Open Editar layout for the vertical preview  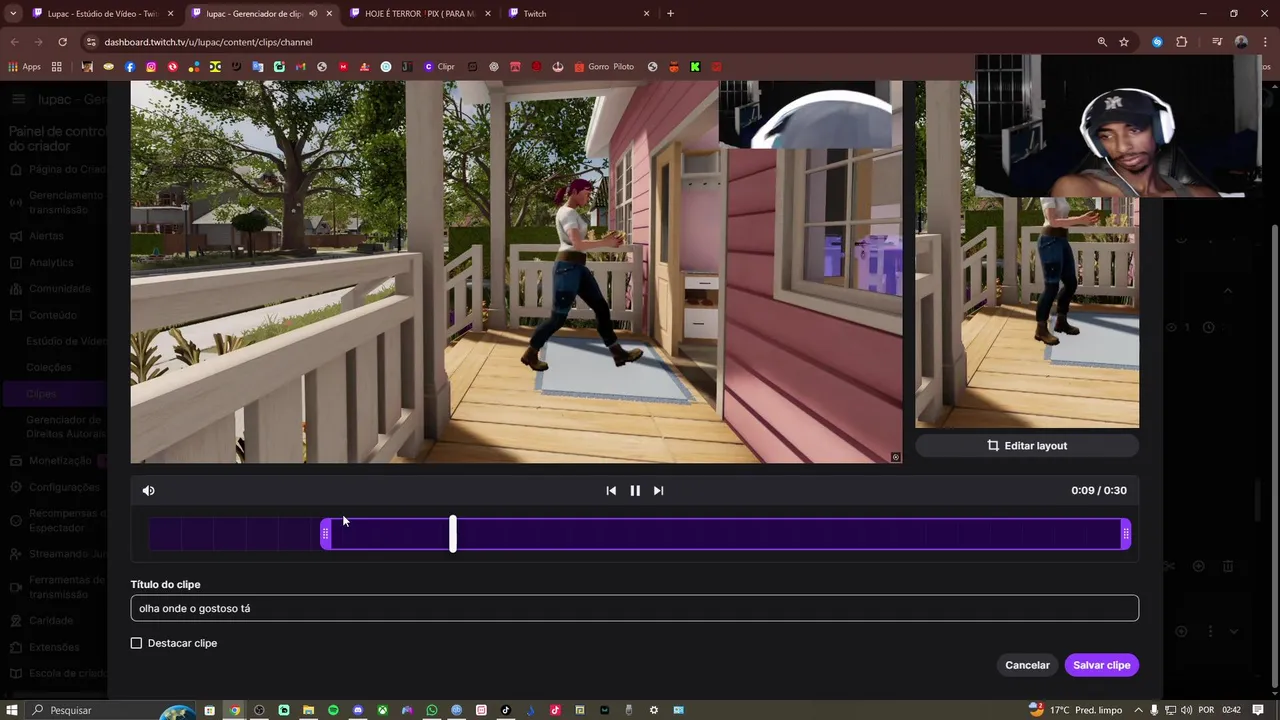click(1027, 445)
